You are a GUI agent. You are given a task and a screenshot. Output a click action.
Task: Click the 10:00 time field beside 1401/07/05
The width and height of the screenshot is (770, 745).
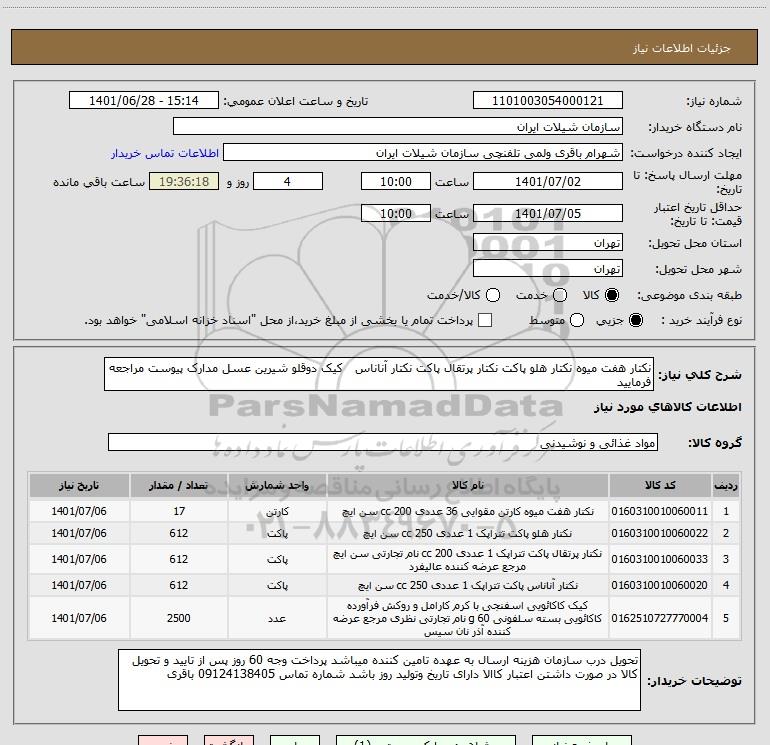396,213
